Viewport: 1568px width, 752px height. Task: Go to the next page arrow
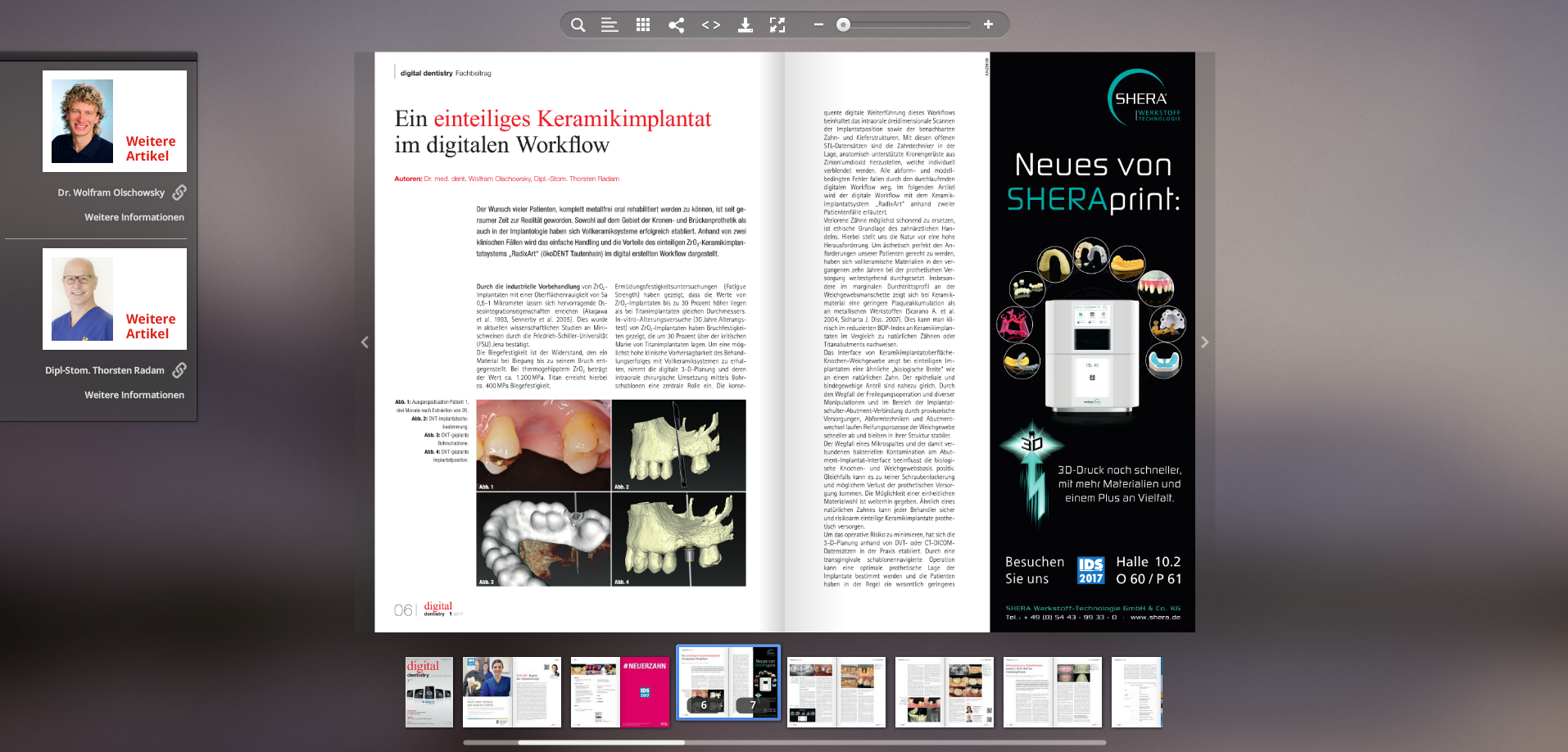(1204, 342)
